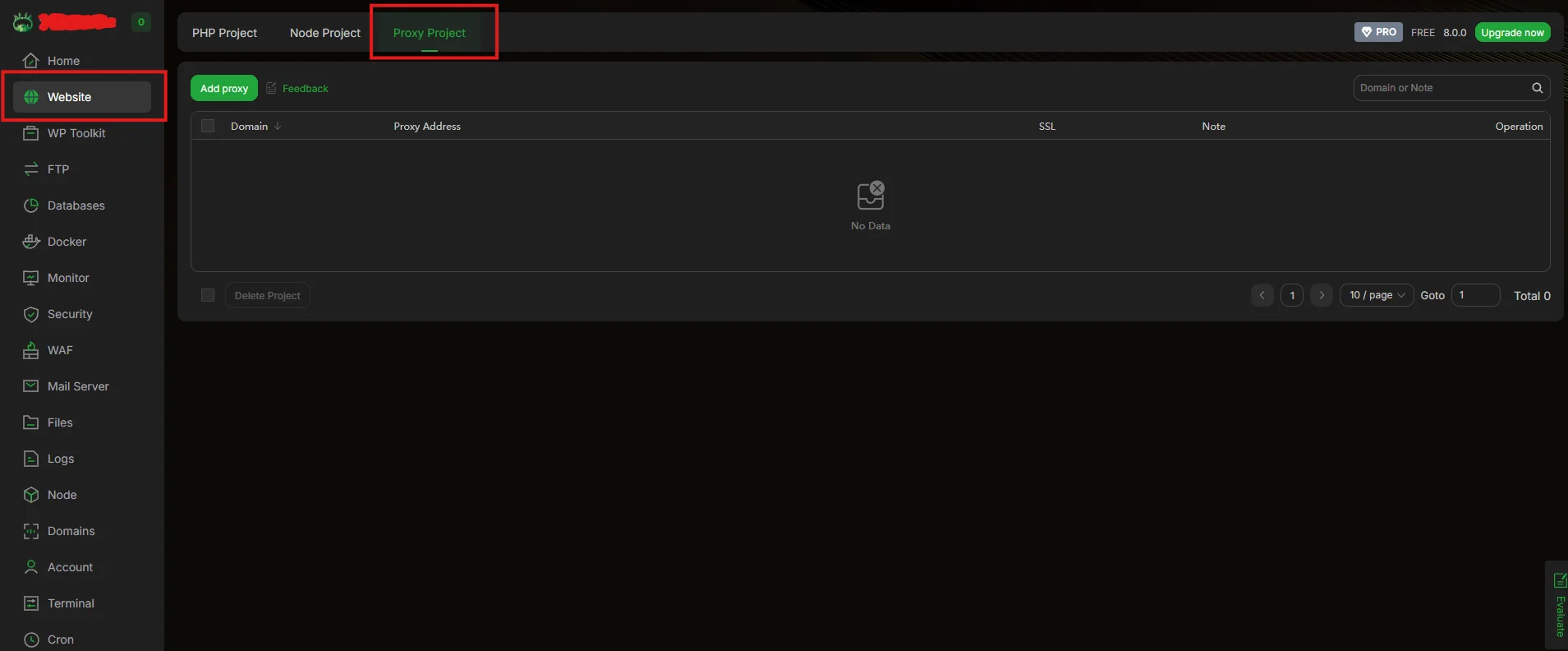
Task: Open the Docker sidebar icon
Action: click(31, 242)
